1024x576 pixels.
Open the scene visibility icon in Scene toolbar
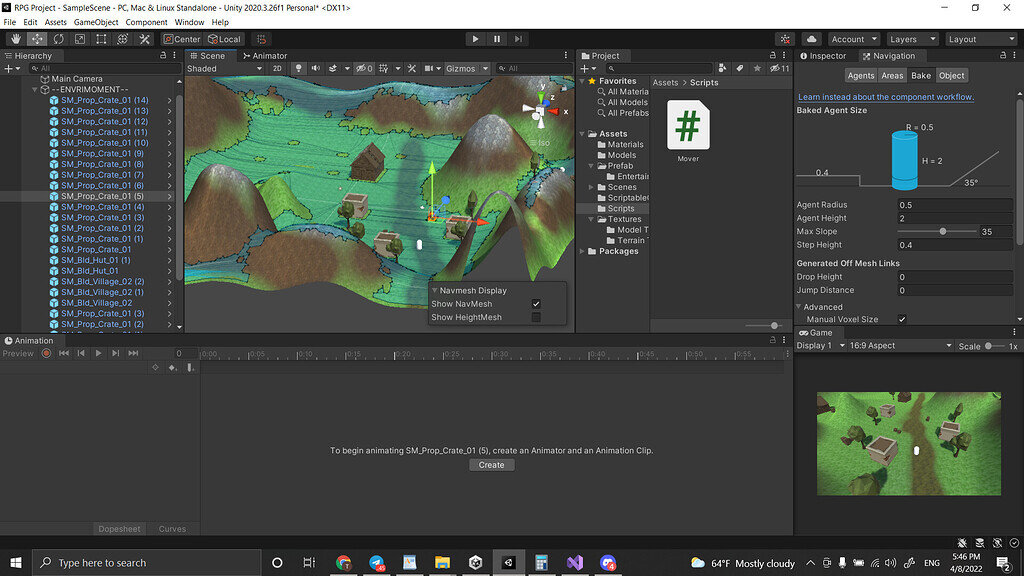362,67
